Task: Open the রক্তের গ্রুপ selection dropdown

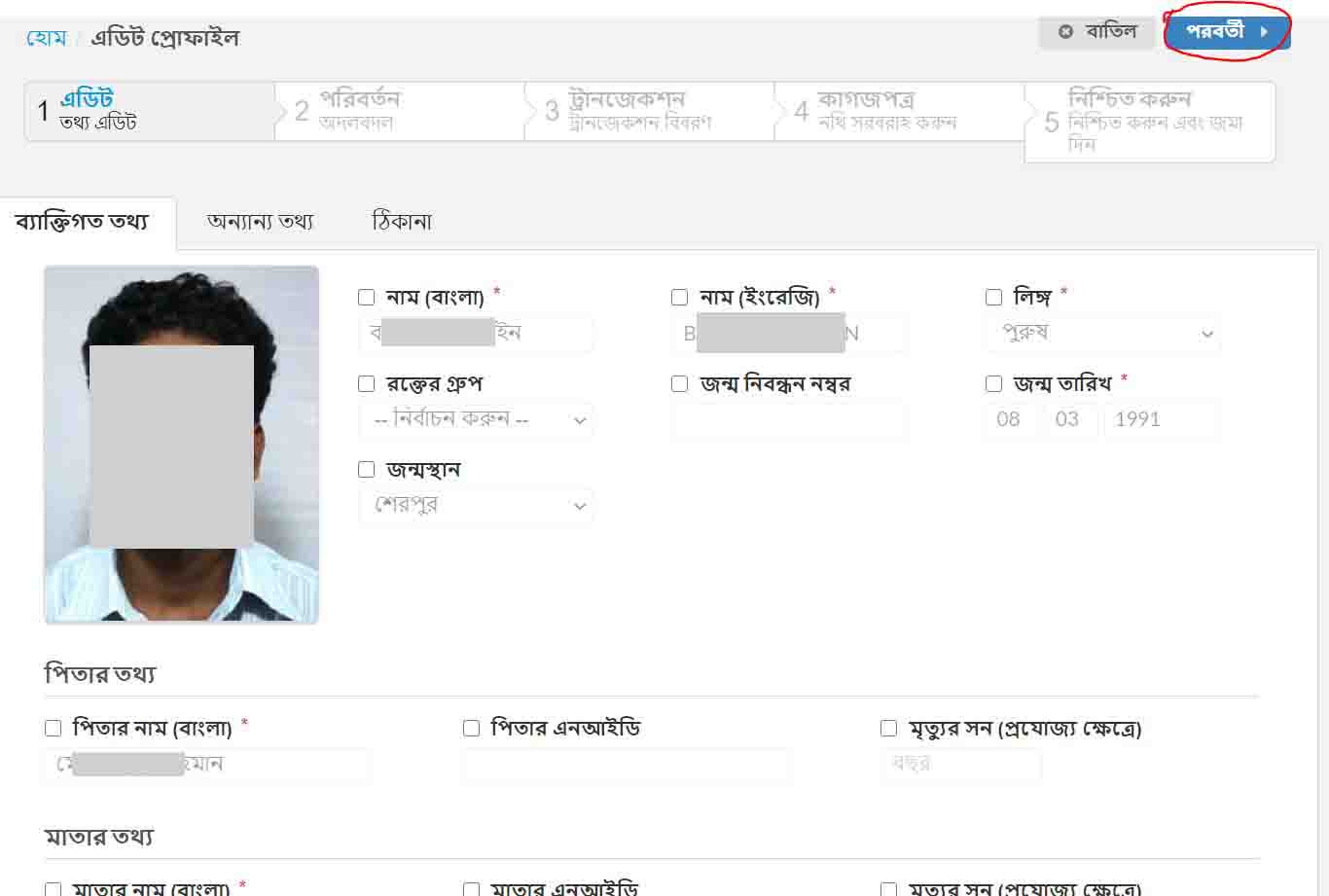Action: pos(476,420)
